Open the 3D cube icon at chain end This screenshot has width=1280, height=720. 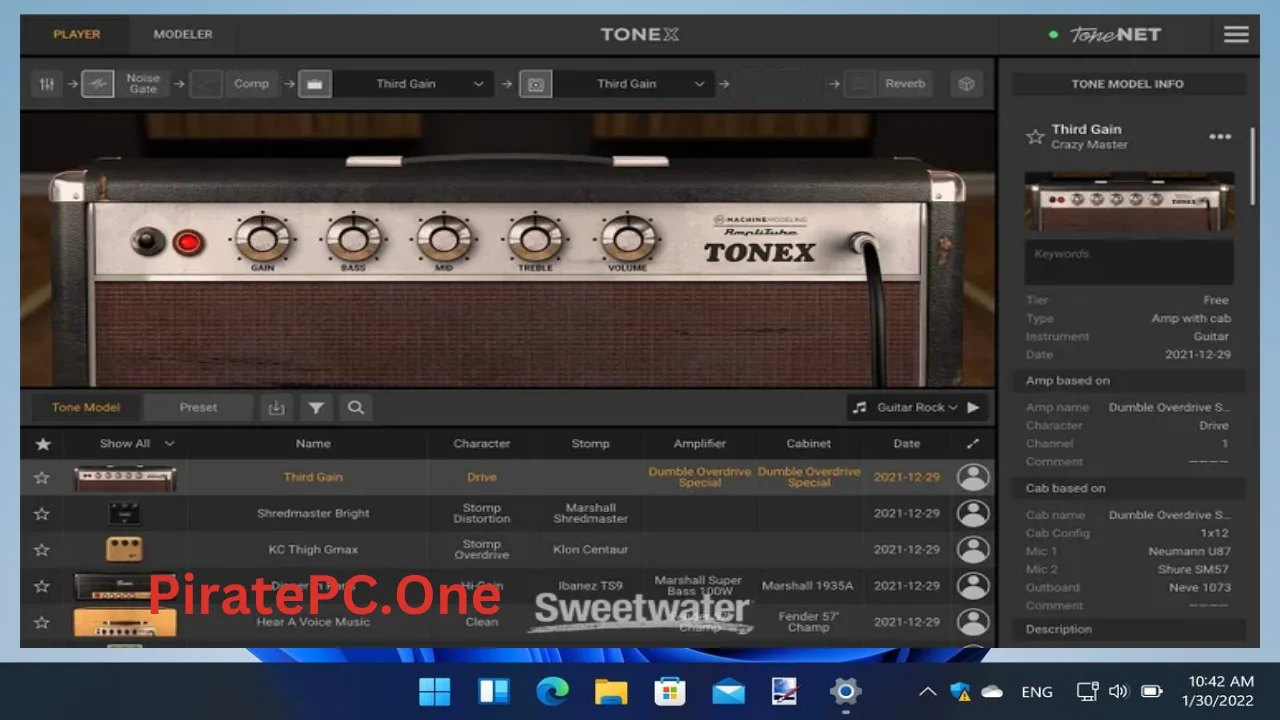coord(966,84)
